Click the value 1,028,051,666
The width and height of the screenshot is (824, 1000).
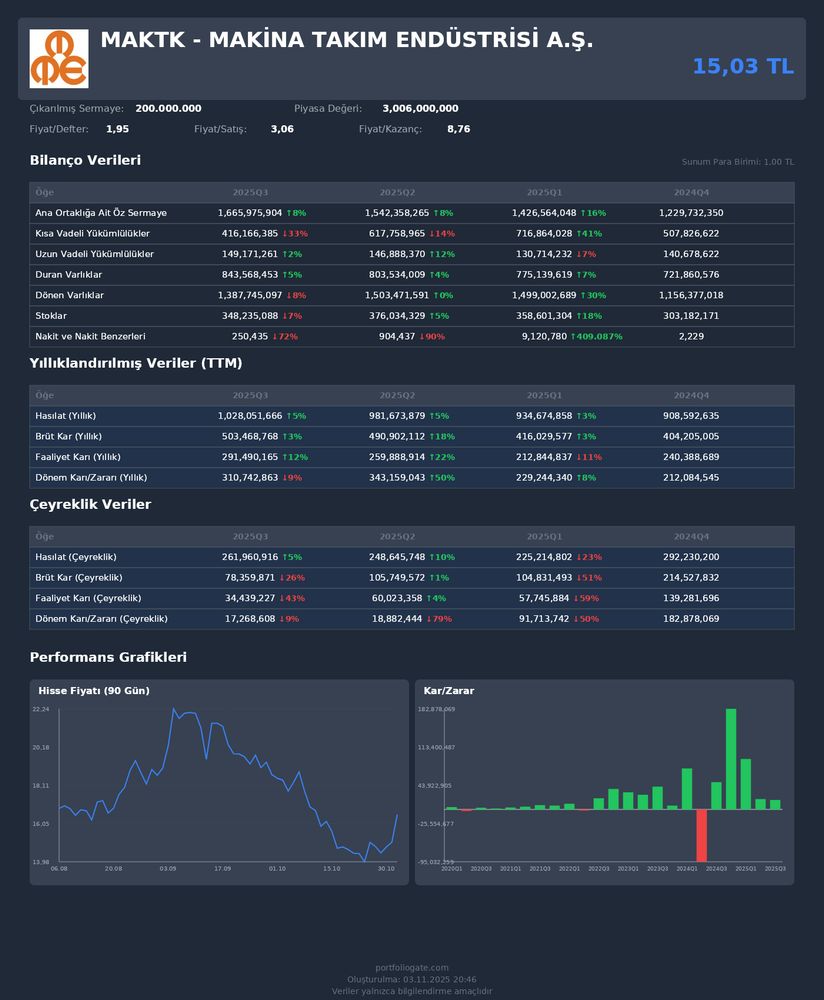(x=250, y=416)
